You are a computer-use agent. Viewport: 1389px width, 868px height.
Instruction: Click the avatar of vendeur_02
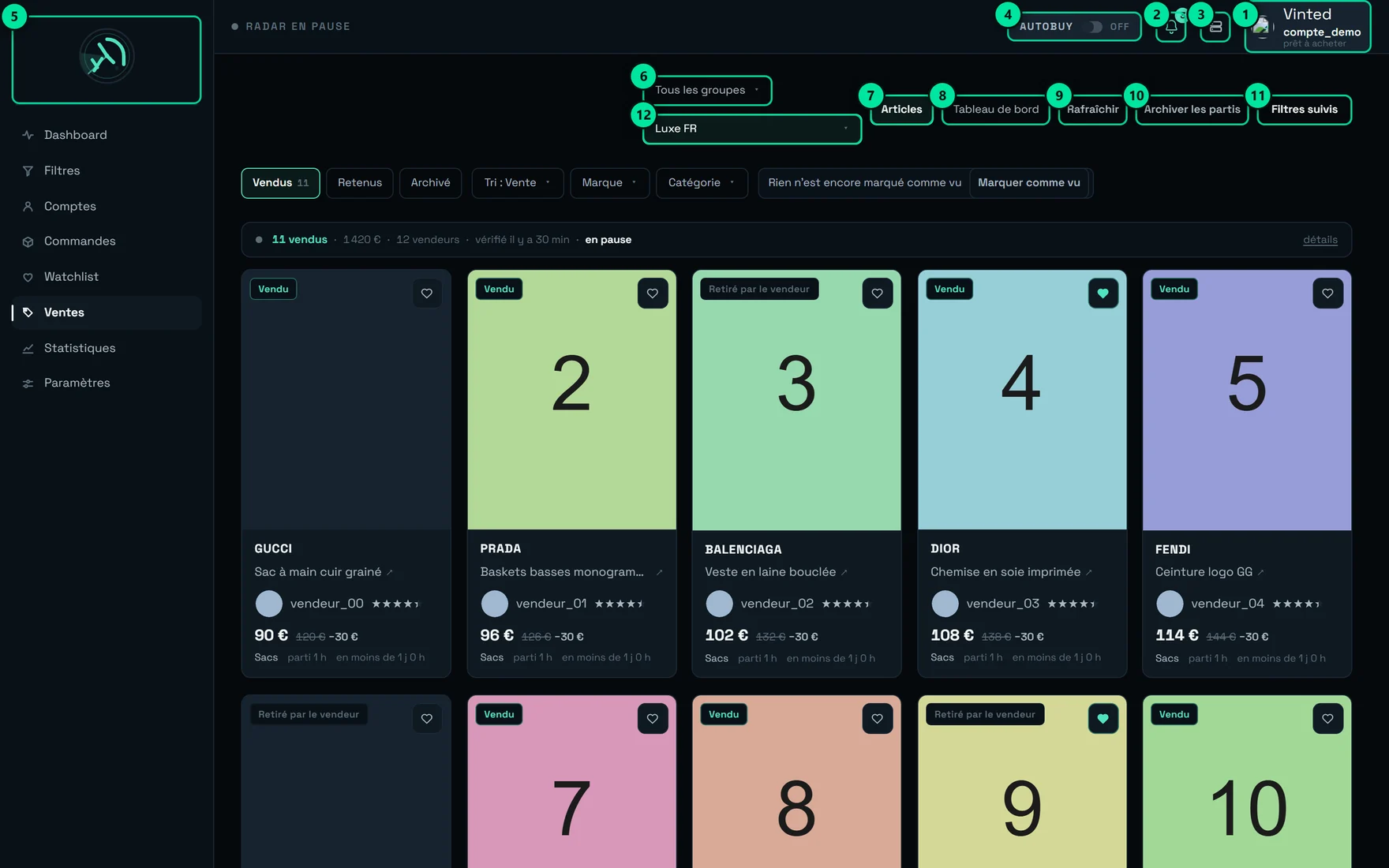(719, 604)
